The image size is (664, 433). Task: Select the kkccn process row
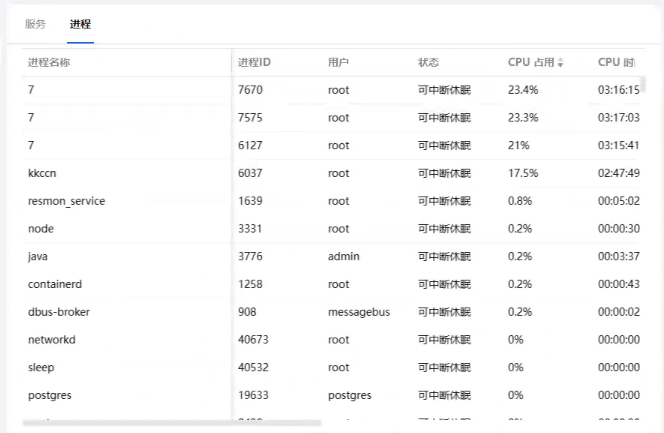pos(43,173)
